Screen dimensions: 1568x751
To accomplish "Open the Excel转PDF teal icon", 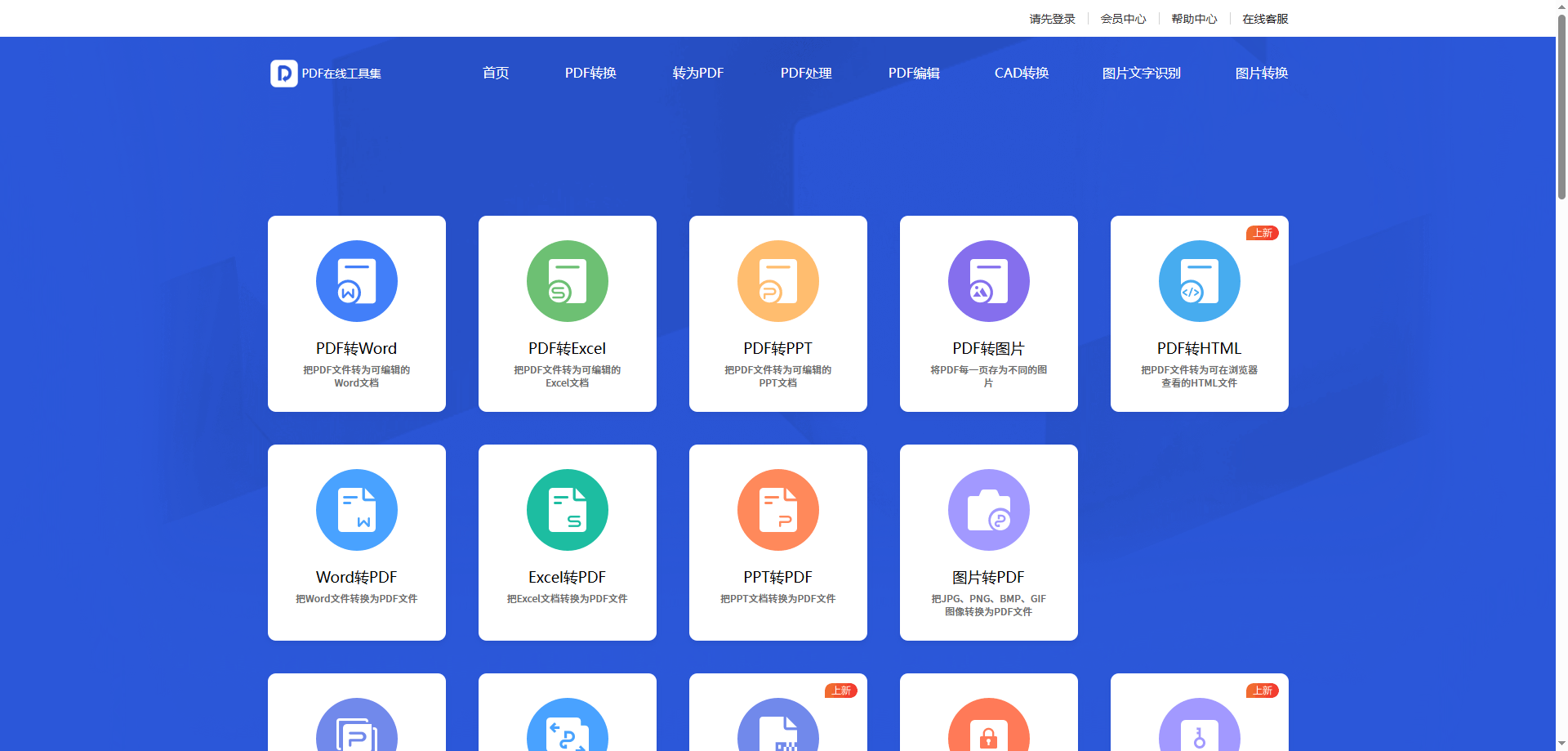I will [x=568, y=510].
